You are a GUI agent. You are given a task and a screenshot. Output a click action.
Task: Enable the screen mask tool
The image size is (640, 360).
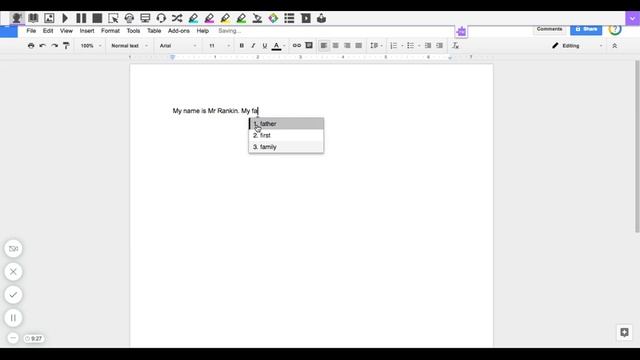point(145,18)
